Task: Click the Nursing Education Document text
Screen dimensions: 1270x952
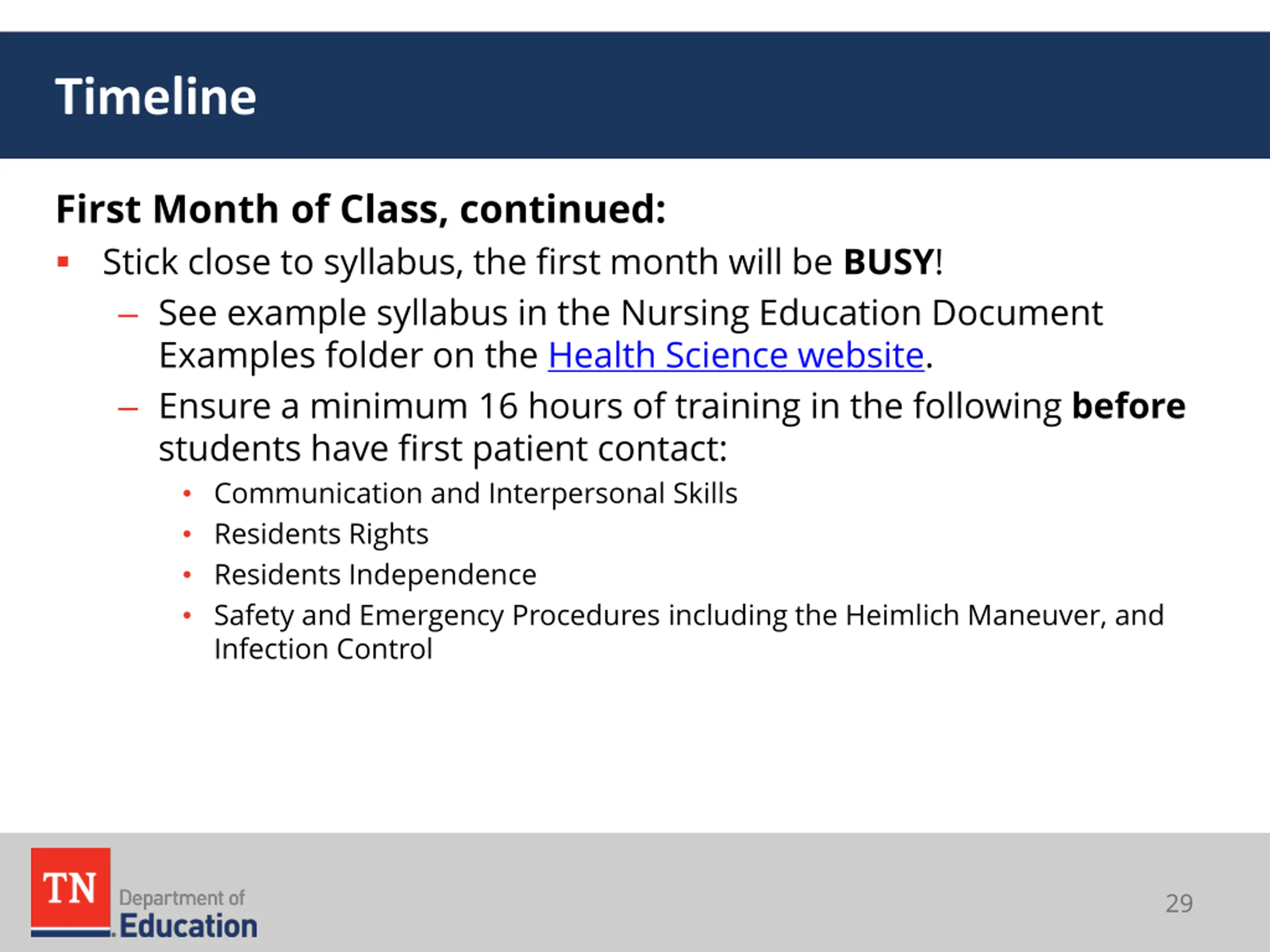Action: point(861,313)
